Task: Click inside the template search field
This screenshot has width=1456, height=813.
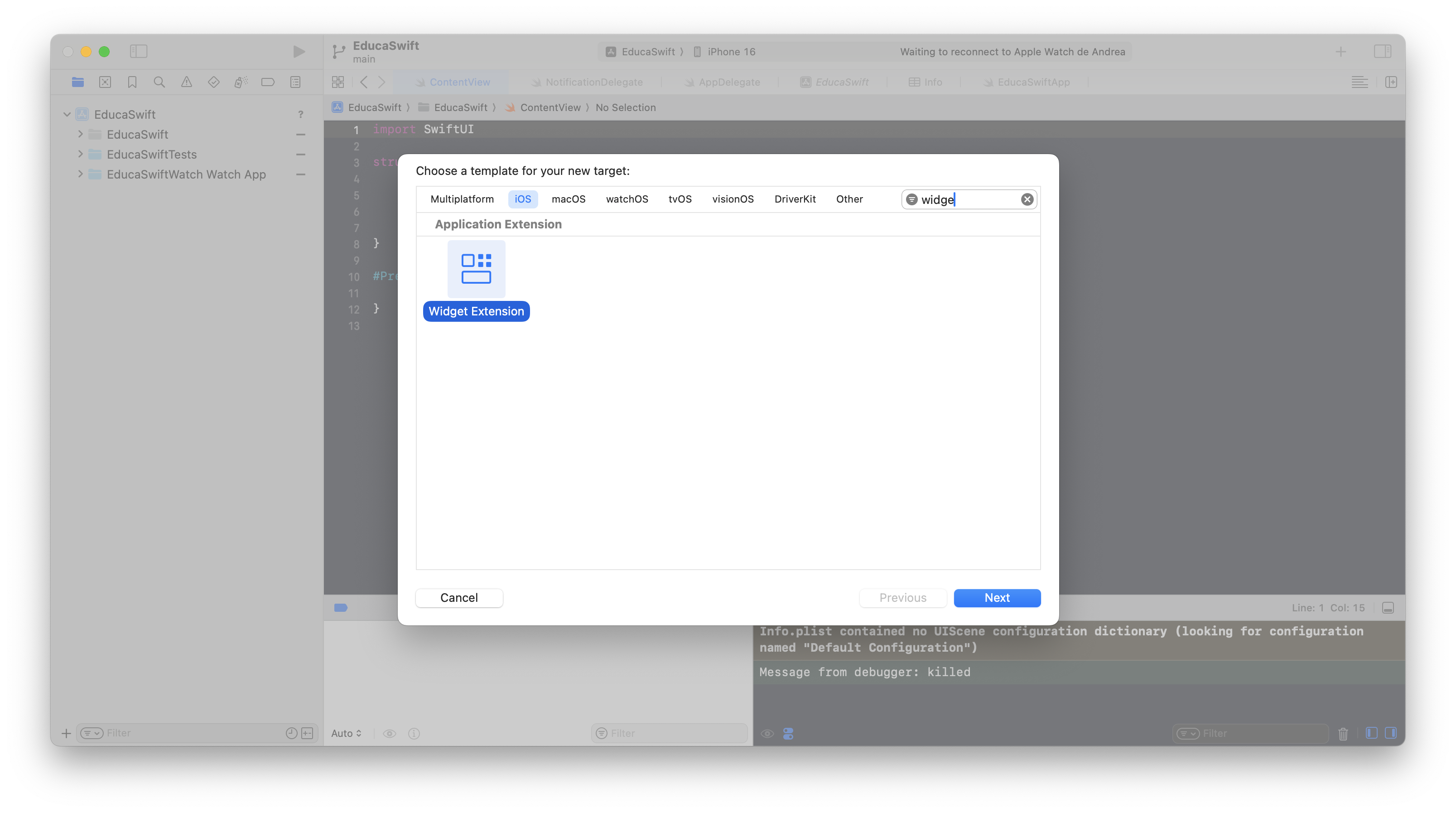Action: 969,199
